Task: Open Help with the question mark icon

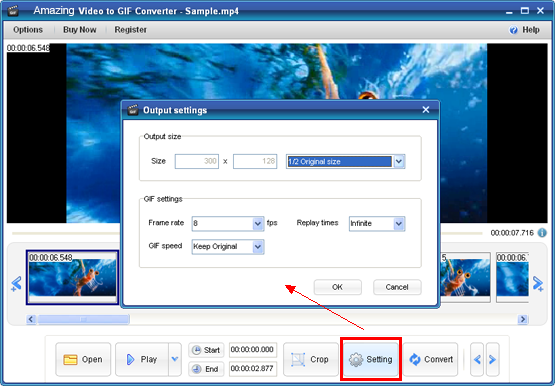Action: click(525, 30)
